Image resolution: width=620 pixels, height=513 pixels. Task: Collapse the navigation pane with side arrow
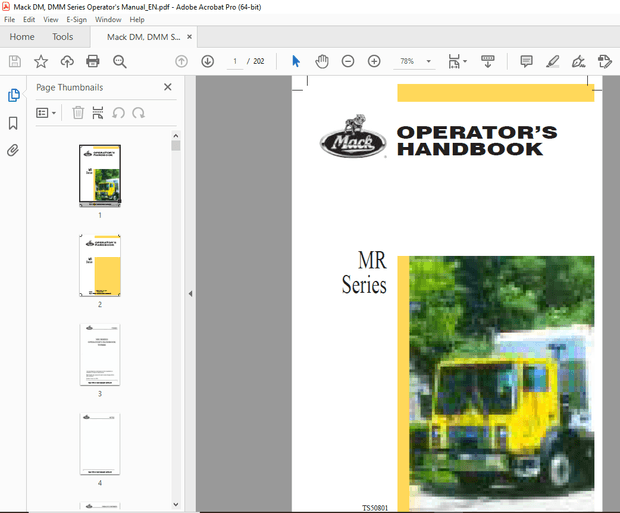pos(191,293)
